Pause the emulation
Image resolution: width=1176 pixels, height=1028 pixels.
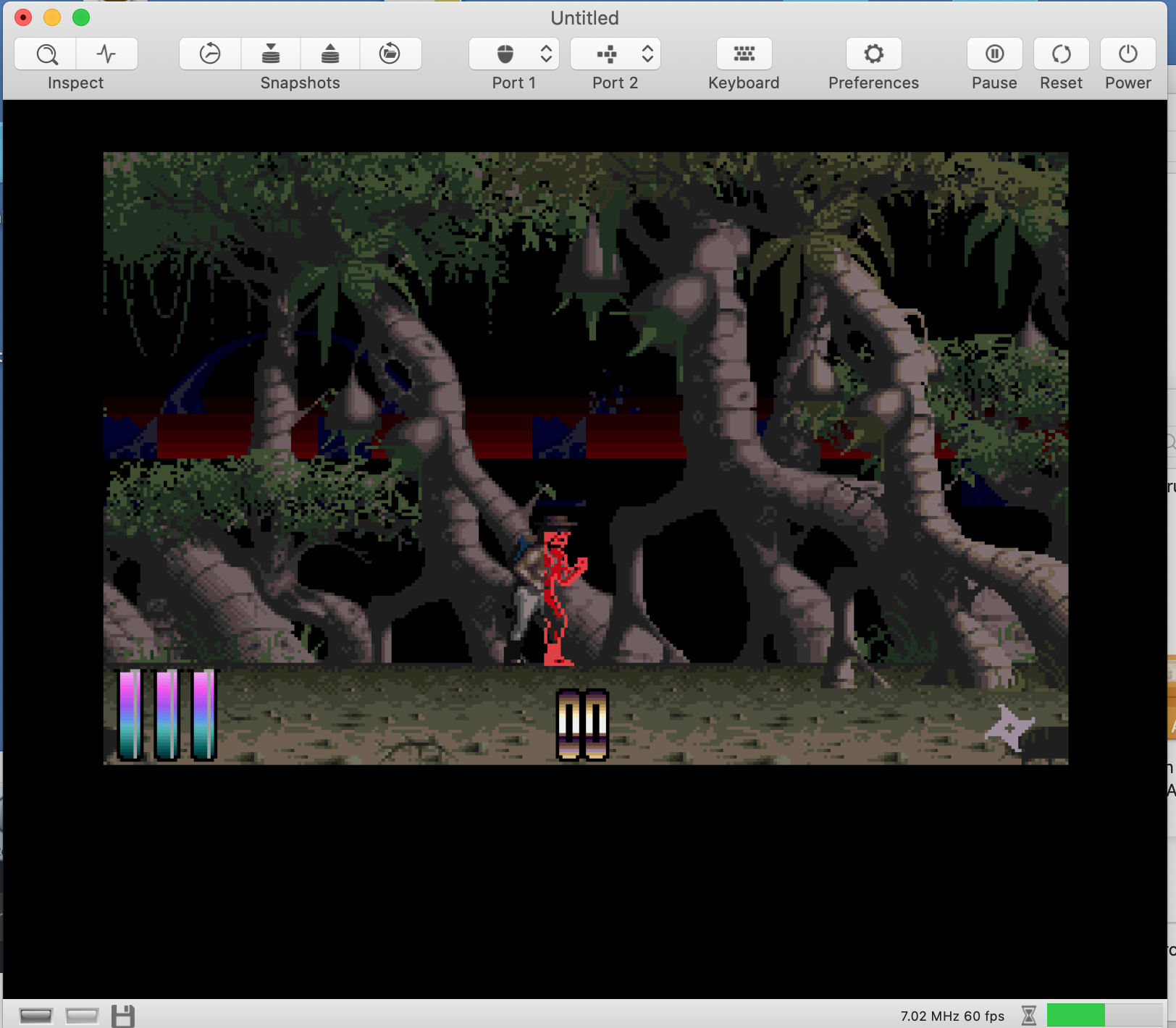click(995, 54)
